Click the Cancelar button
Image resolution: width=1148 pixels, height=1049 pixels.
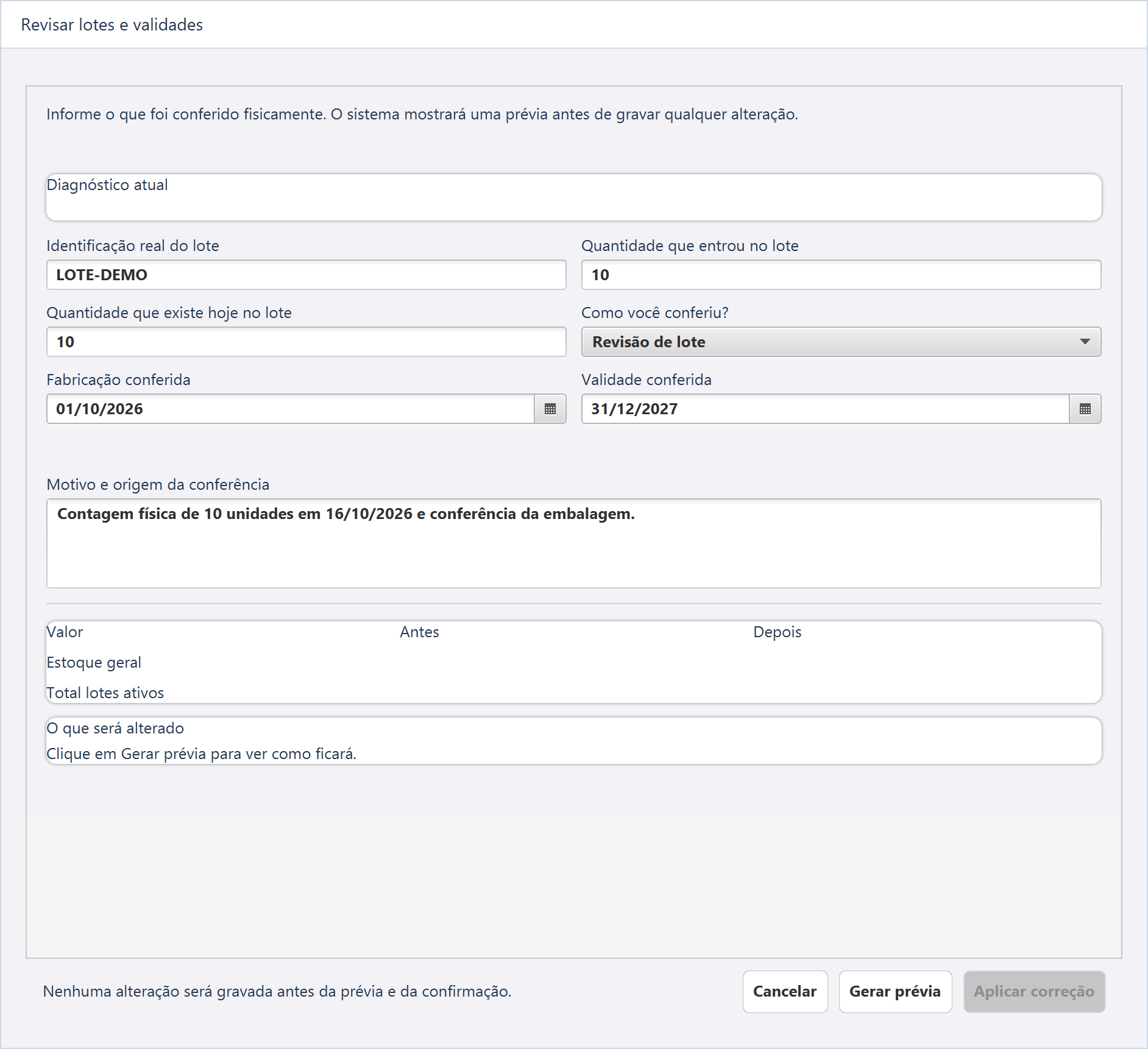785,991
